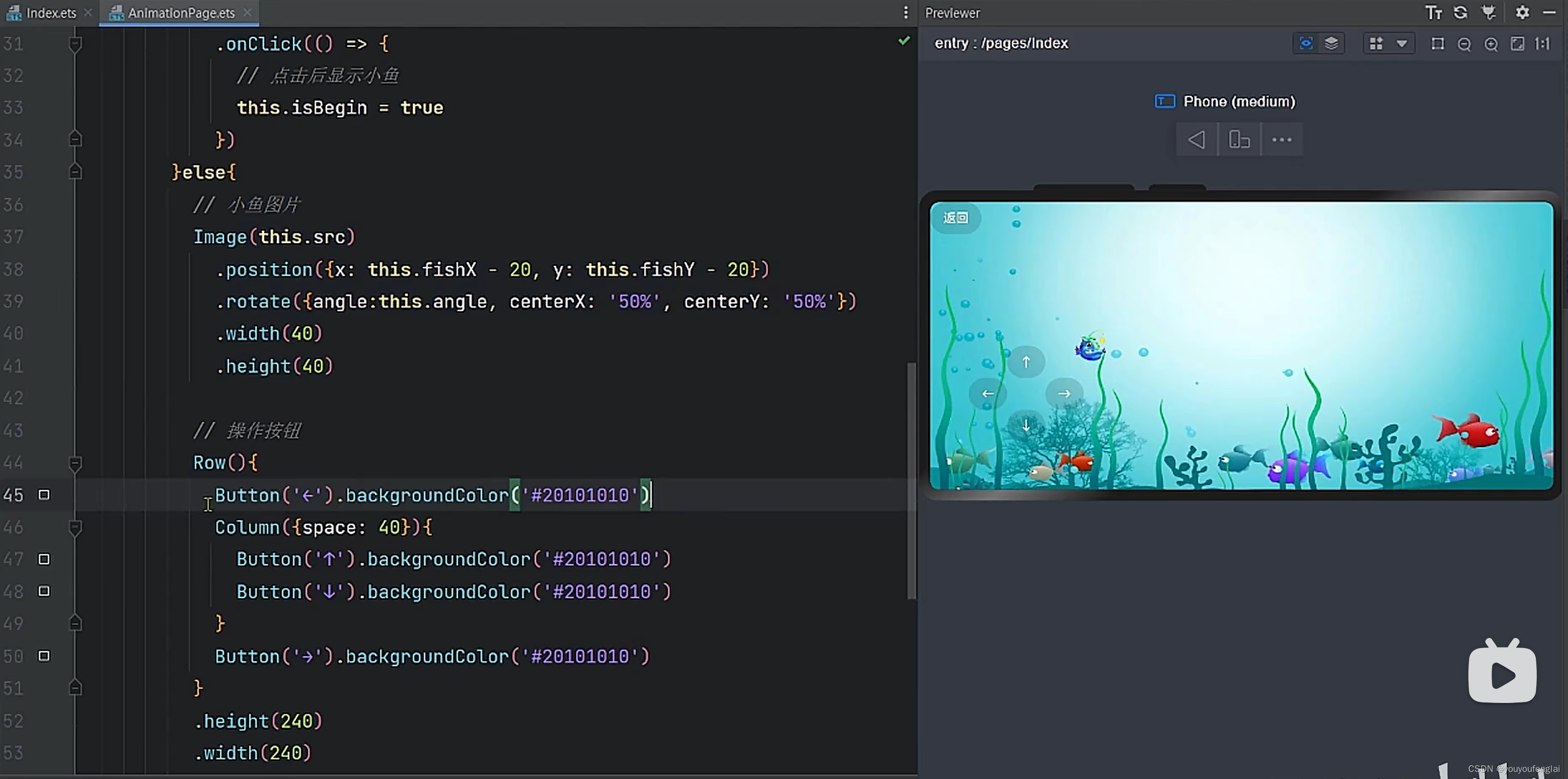The width and height of the screenshot is (1568, 779).
Task: Expand the profile manager dropdown arrow
Action: [x=1401, y=44]
